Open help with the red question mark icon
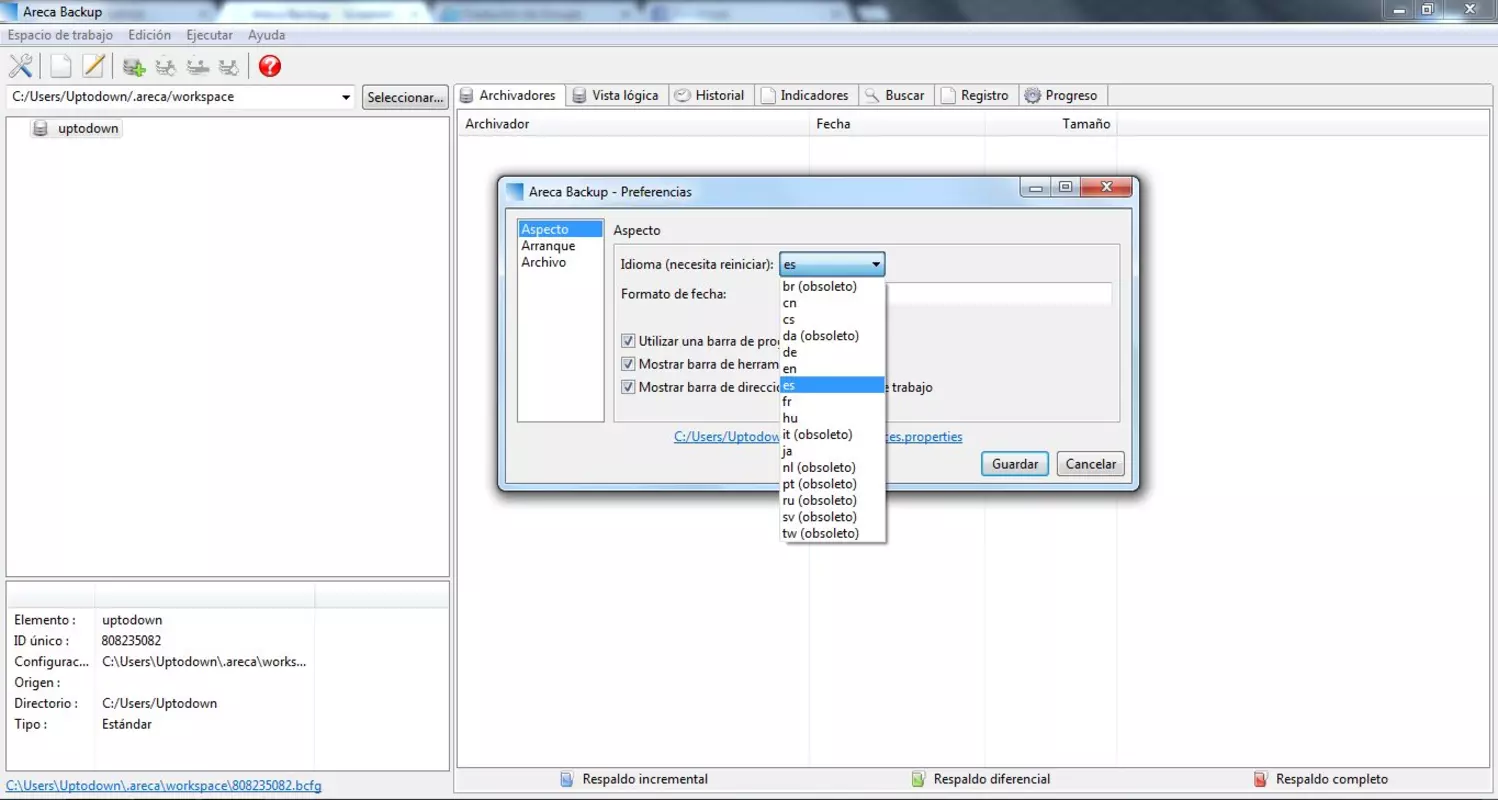The height and width of the screenshot is (800, 1498). 270,66
